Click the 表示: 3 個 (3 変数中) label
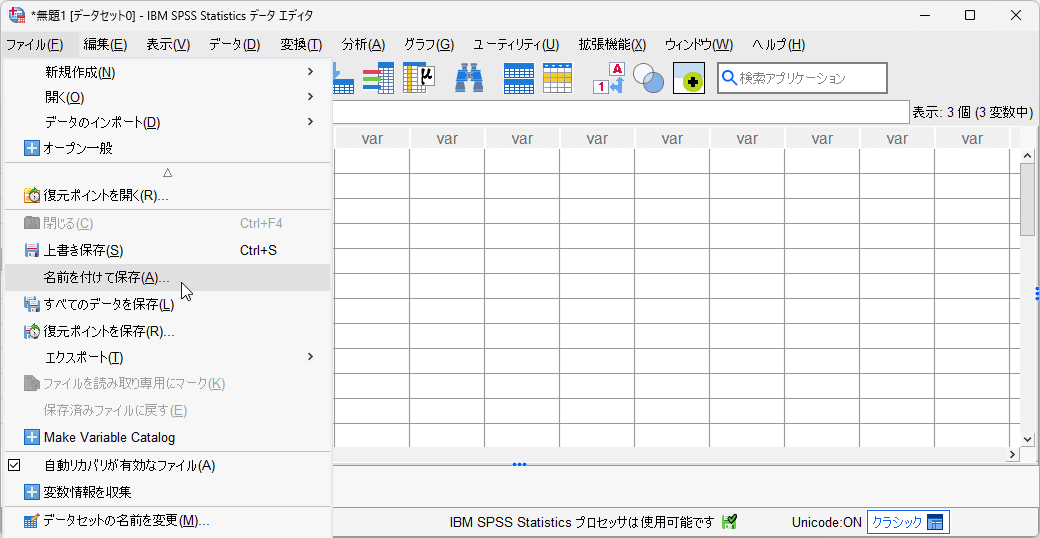Image resolution: width=1040 pixels, height=538 pixels. [x=972, y=112]
